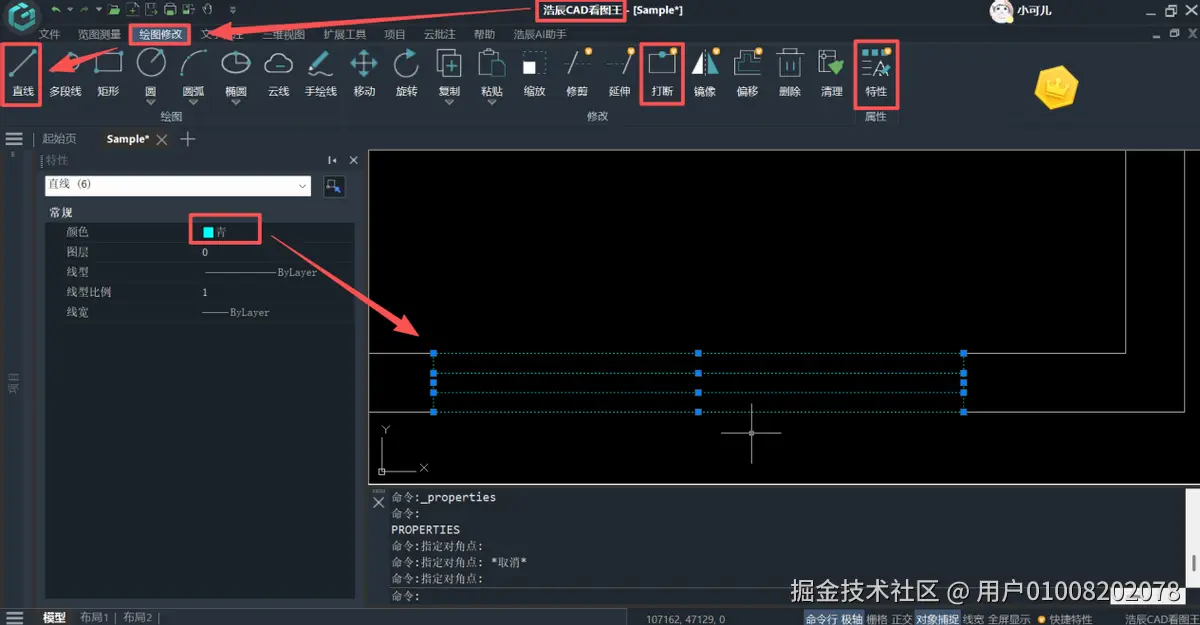Open the 特性 properties tool
The height and width of the screenshot is (625, 1200).
pos(876,72)
